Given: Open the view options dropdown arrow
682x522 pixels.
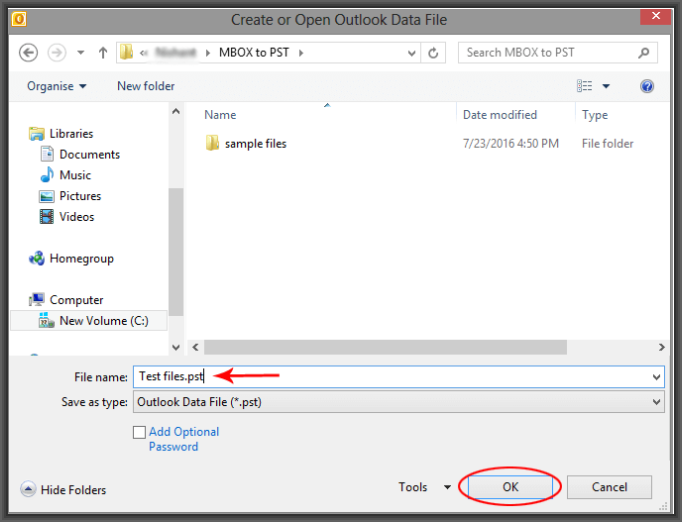Looking at the screenshot, I should coord(605,86).
